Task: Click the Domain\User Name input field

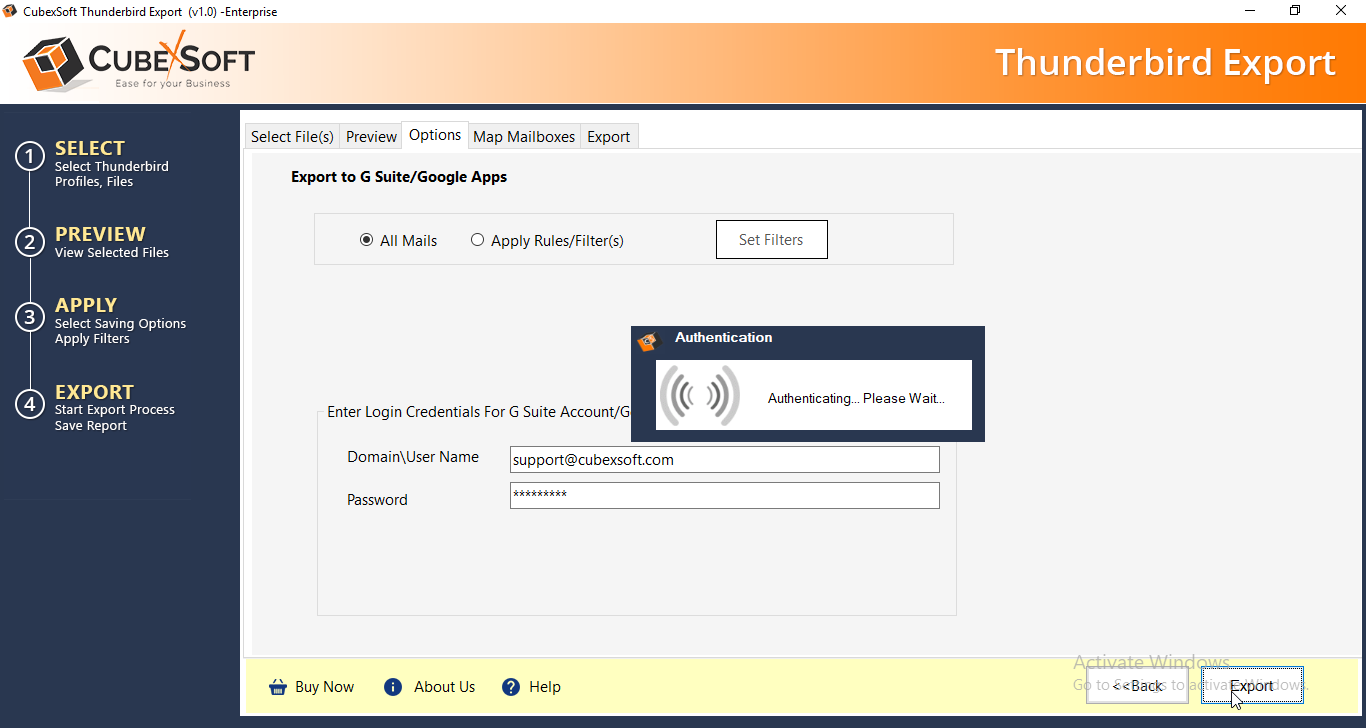Action: click(x=724, y=460)
